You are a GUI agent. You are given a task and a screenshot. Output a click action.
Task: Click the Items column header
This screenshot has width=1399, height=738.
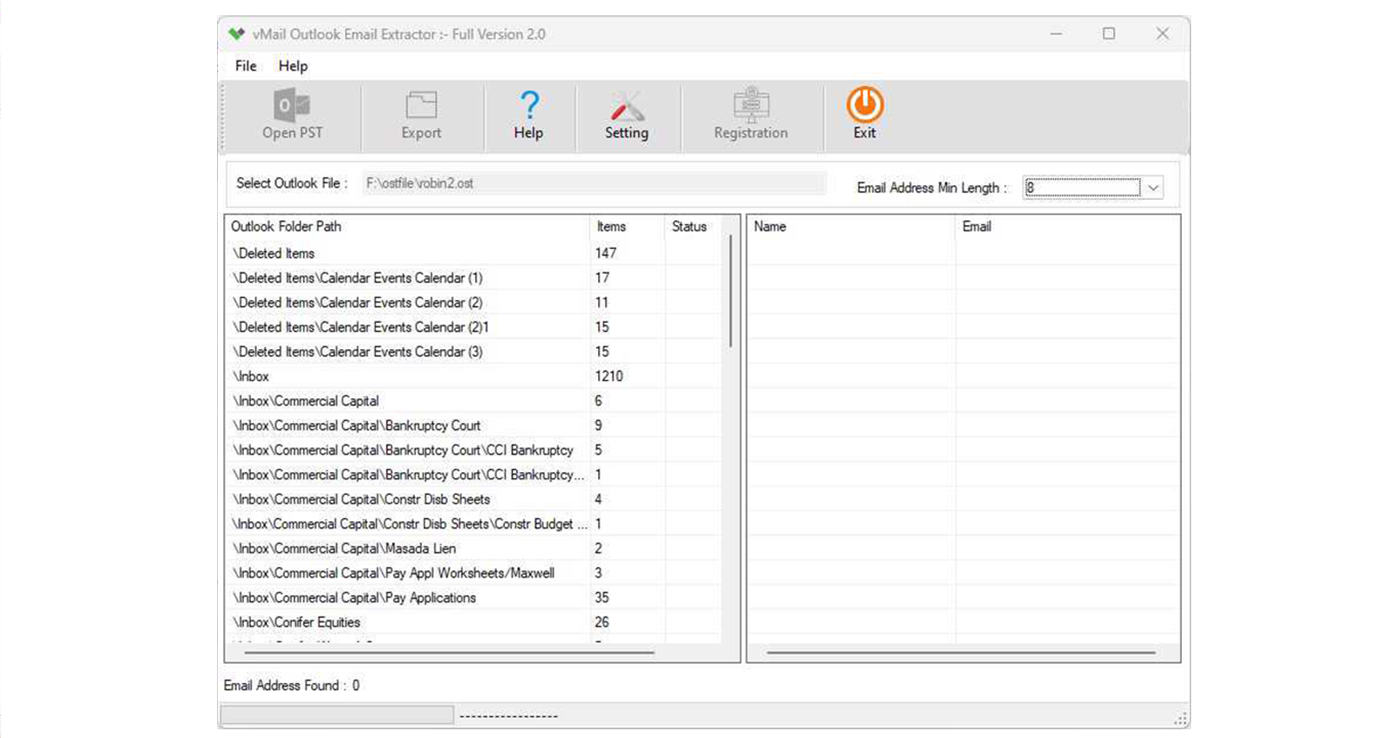pos(627,227)
